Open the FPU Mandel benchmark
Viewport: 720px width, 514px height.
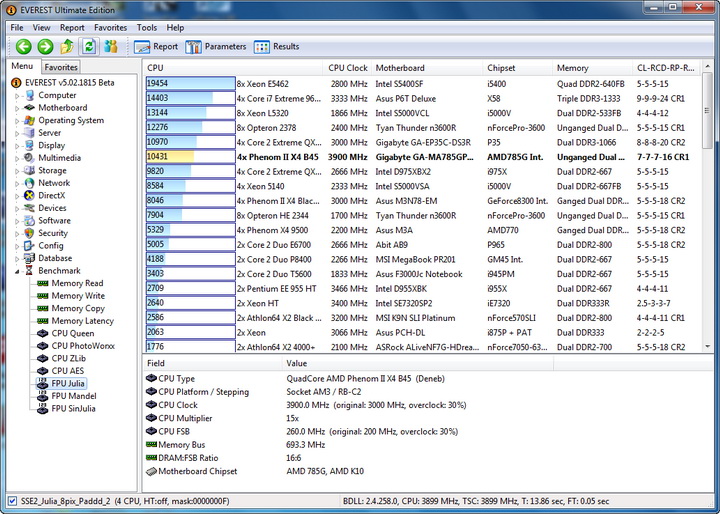pyautogui.click(x=74, y=395)
